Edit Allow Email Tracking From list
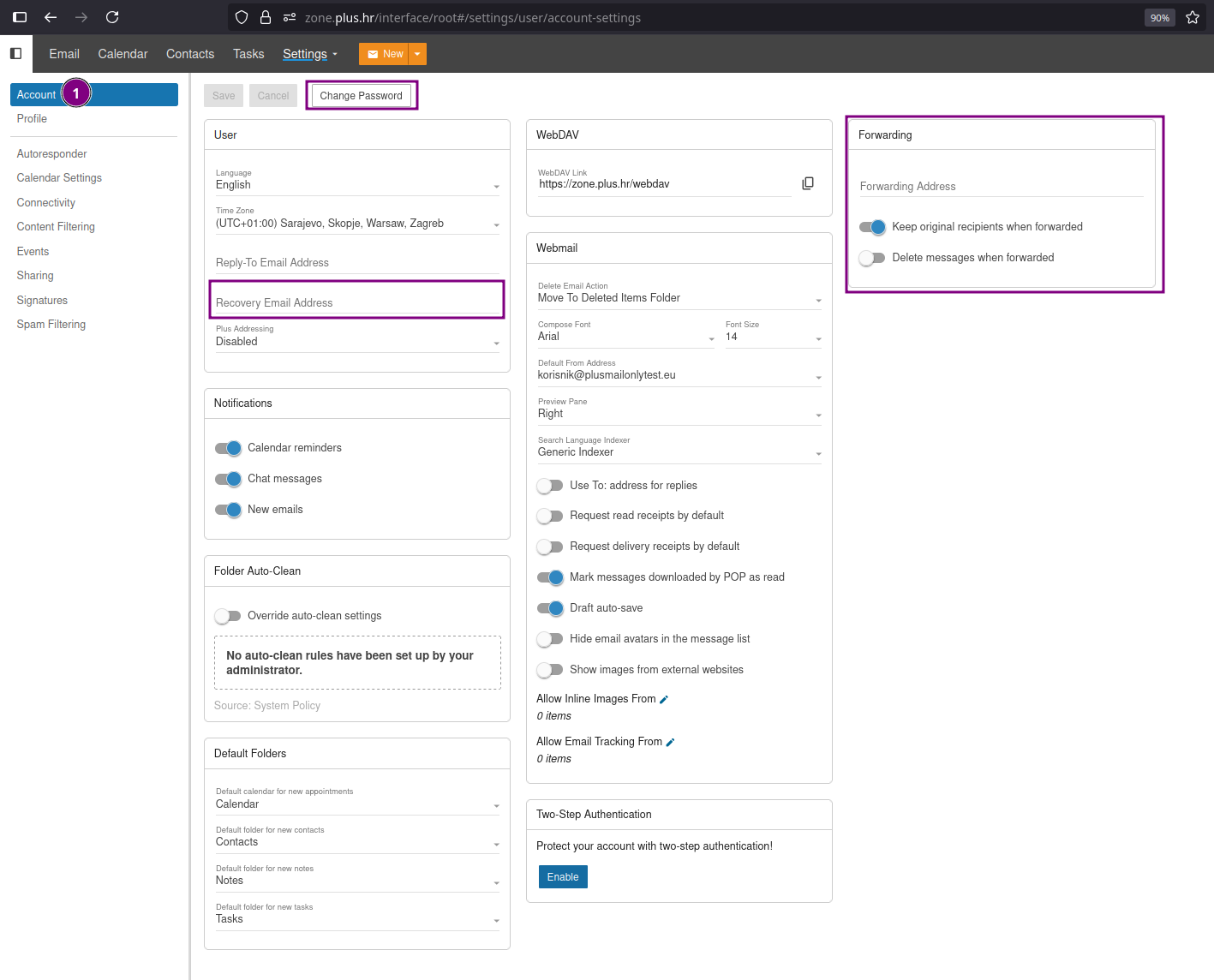 pos(670,743)
